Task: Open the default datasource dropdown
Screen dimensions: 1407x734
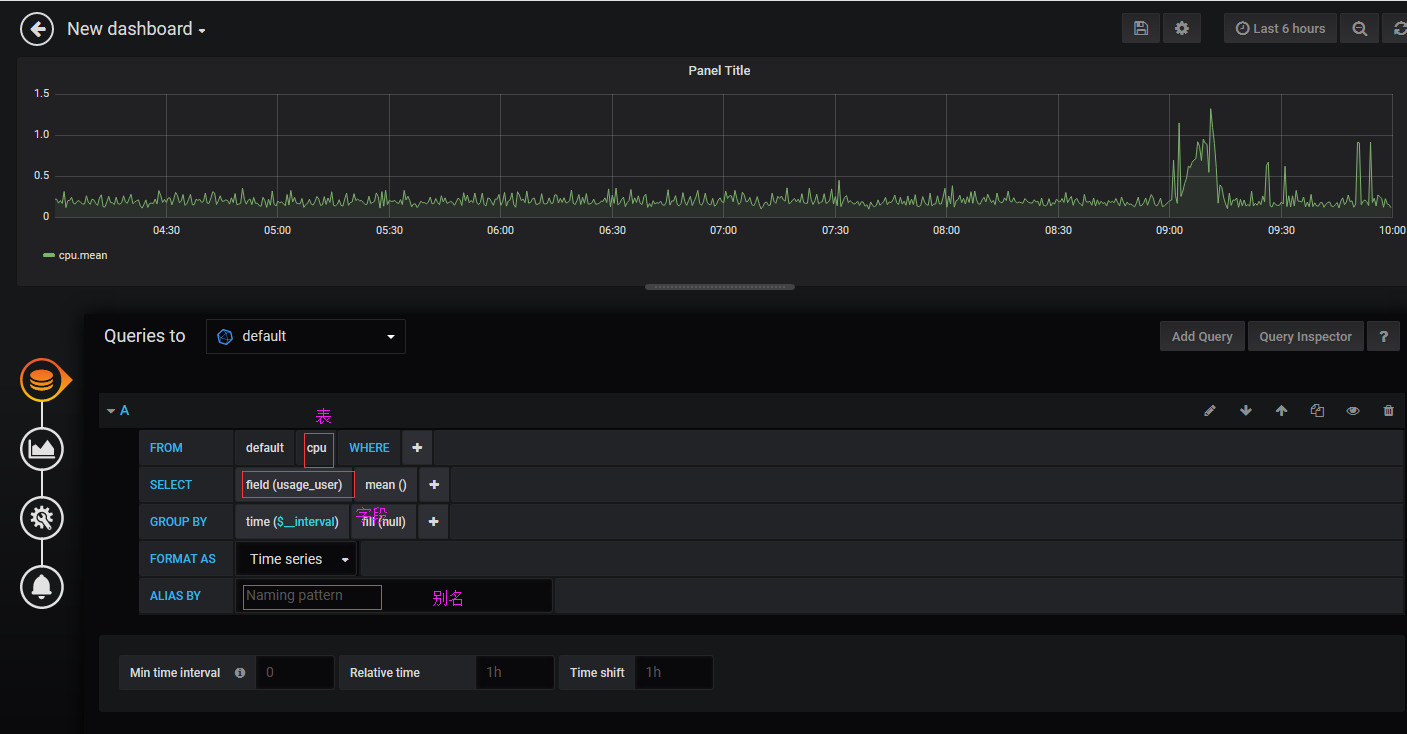Action: (x=305, y=336)
